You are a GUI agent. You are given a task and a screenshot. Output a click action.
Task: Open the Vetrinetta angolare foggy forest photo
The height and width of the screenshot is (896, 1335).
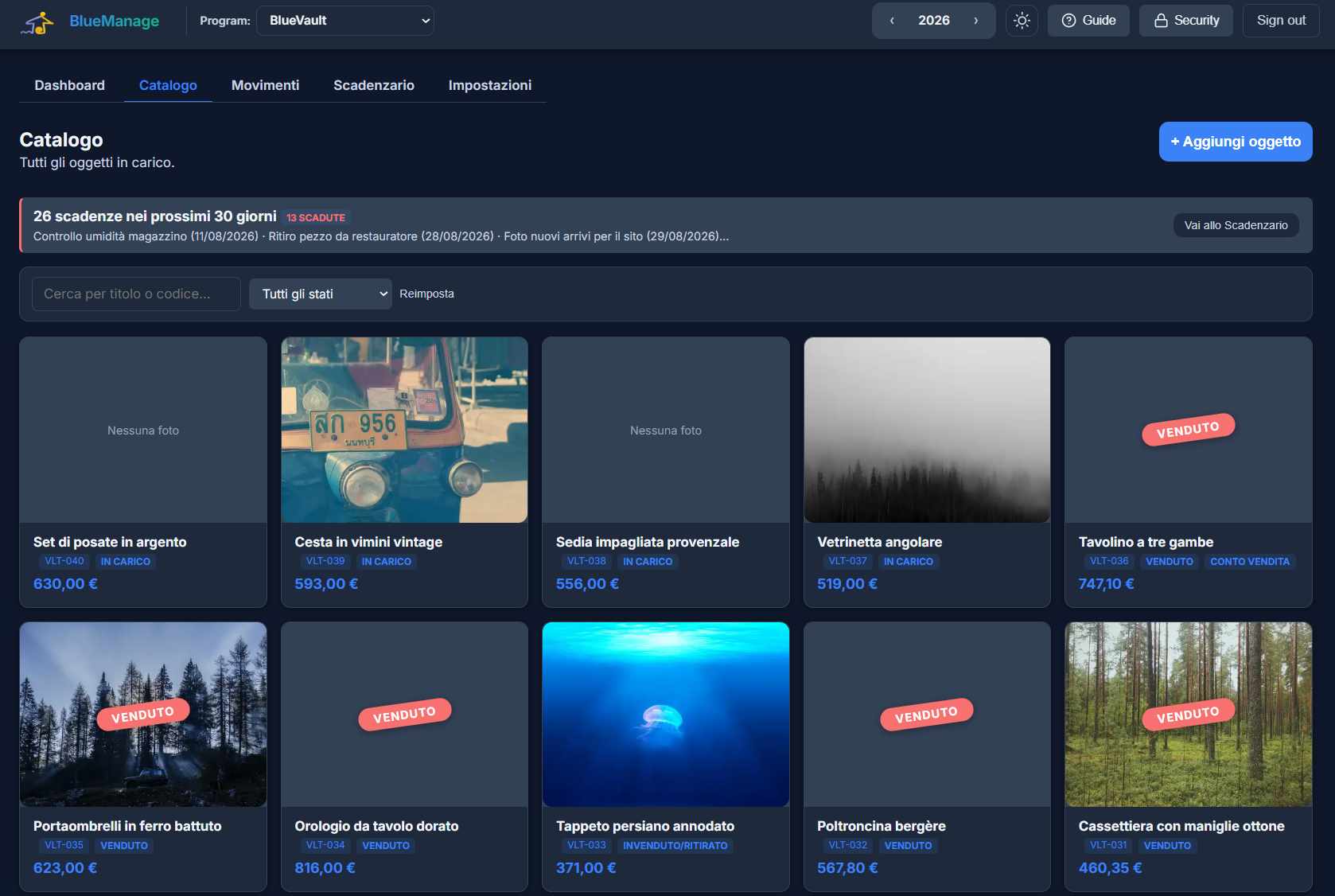click(x=927, y=430)
